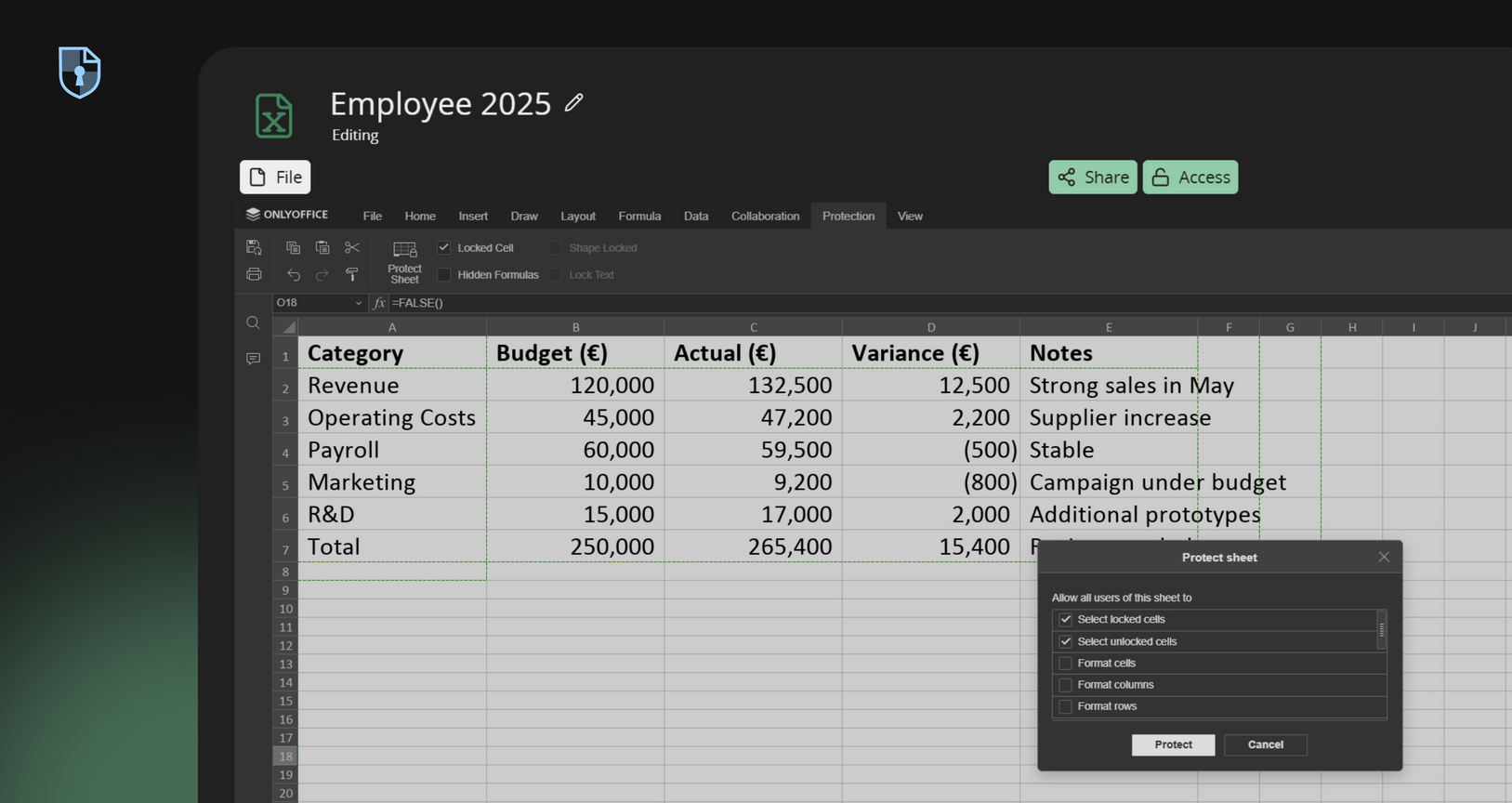
Task: Enable the Hidden Formulas checkbox
Action: click(x=444, y=275)
